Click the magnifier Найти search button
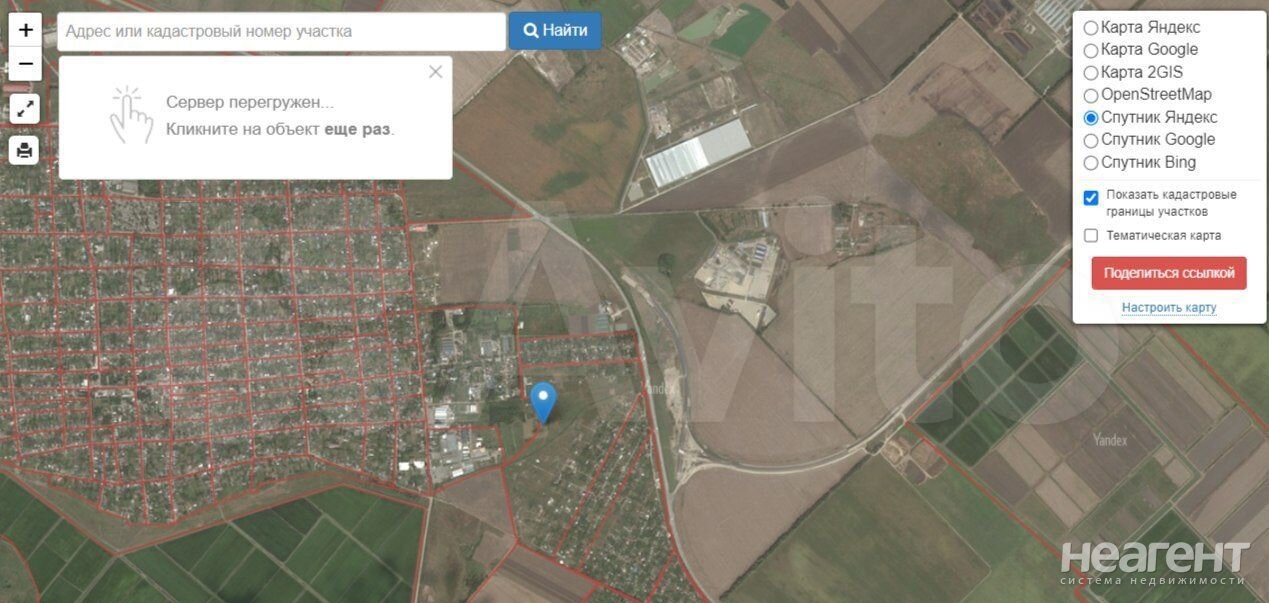 [555, 30]
